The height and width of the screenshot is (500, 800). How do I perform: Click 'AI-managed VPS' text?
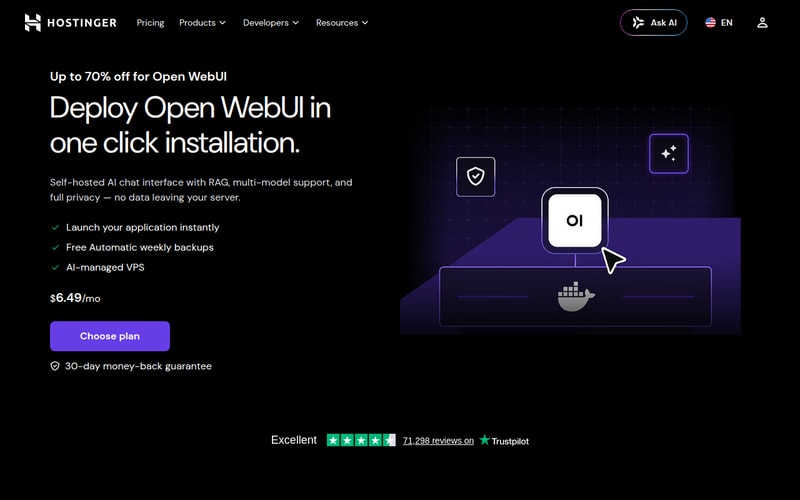click(105, 267)
